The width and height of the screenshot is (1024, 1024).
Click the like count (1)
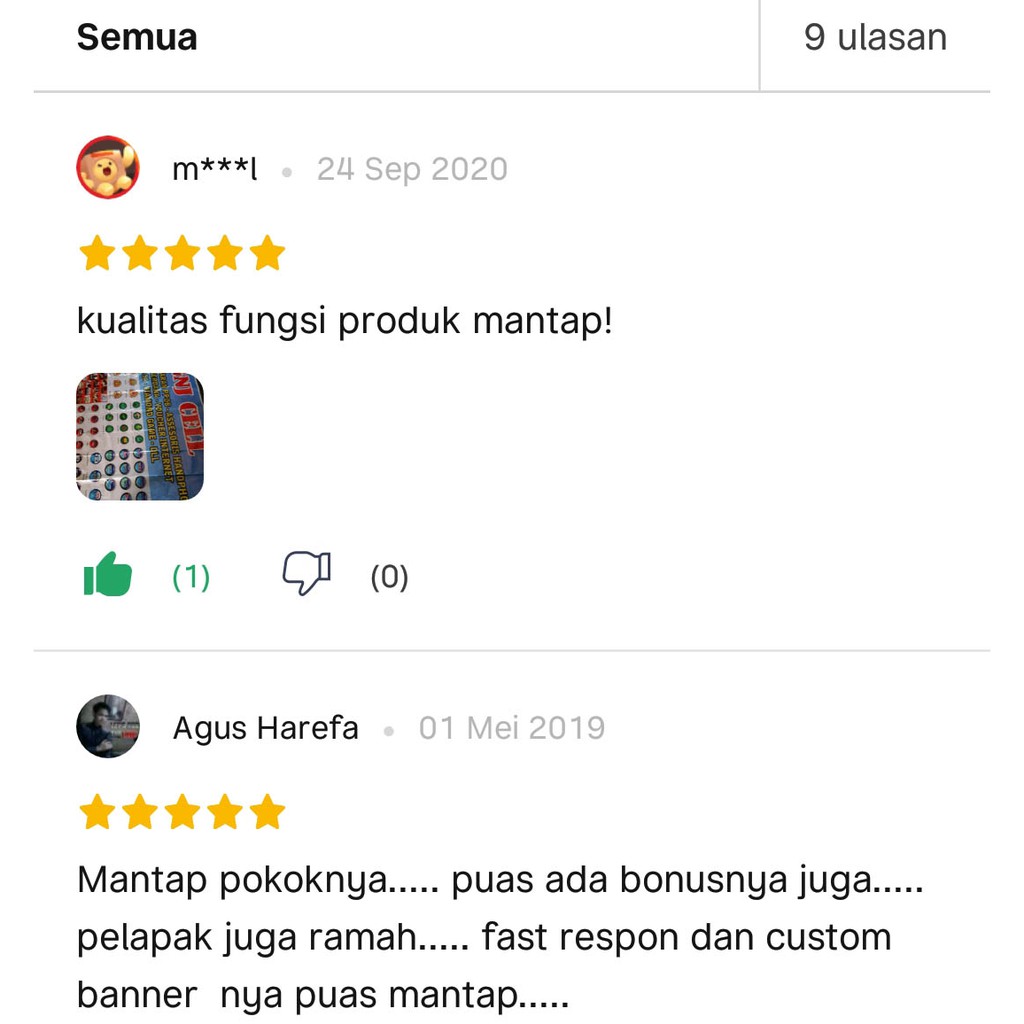tap(191, 577)
